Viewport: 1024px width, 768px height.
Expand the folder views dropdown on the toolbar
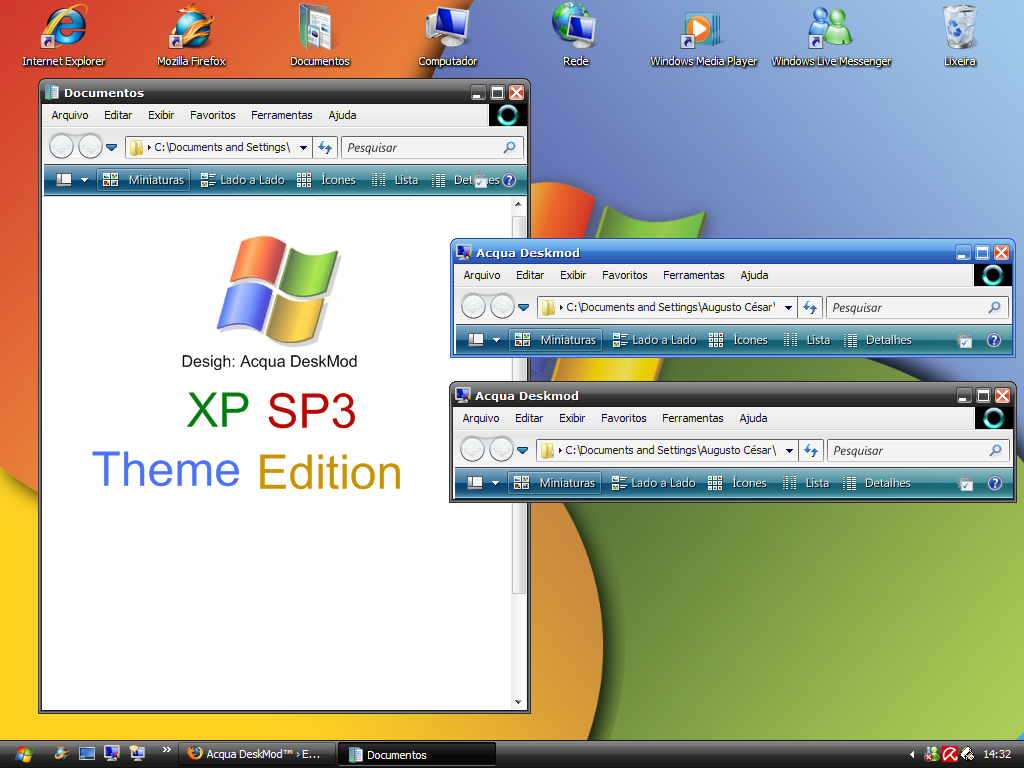click(x=85, y=180)
